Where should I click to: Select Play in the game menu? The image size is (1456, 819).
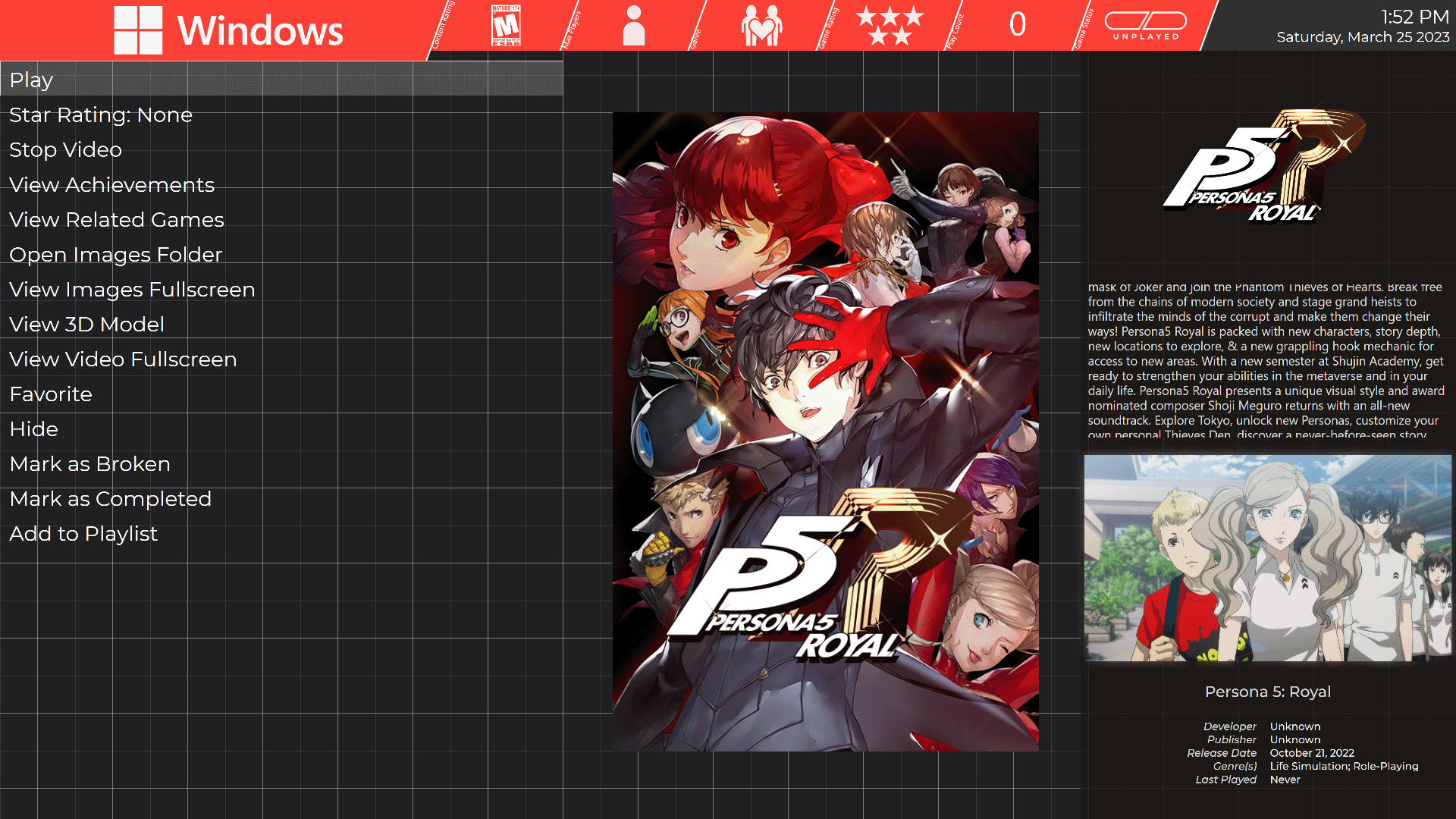[281, 80]
